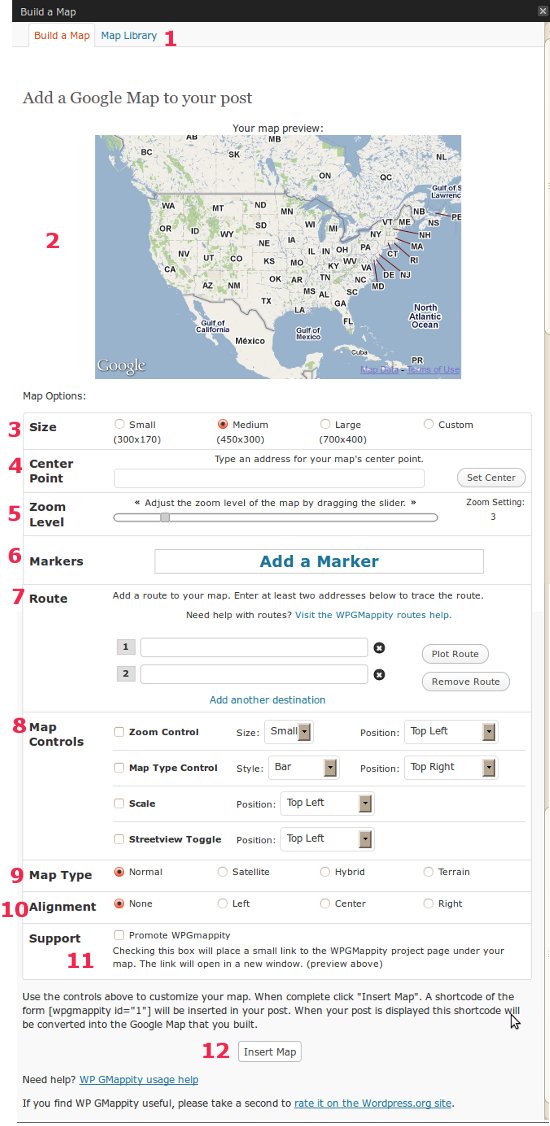Image resolution: width=550 pixels, height=1126 pixels.
Task: Set alignment to Center
Action: (x=325, y=903)
